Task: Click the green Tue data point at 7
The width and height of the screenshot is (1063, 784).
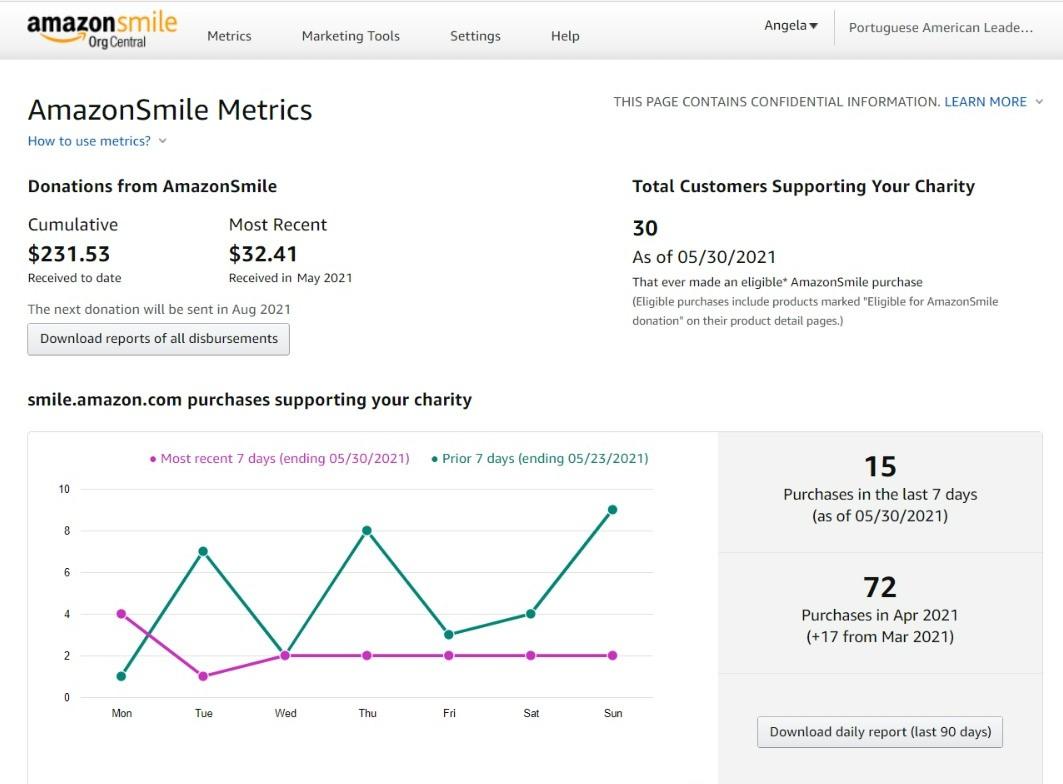Action: click(x=203, y=551)
